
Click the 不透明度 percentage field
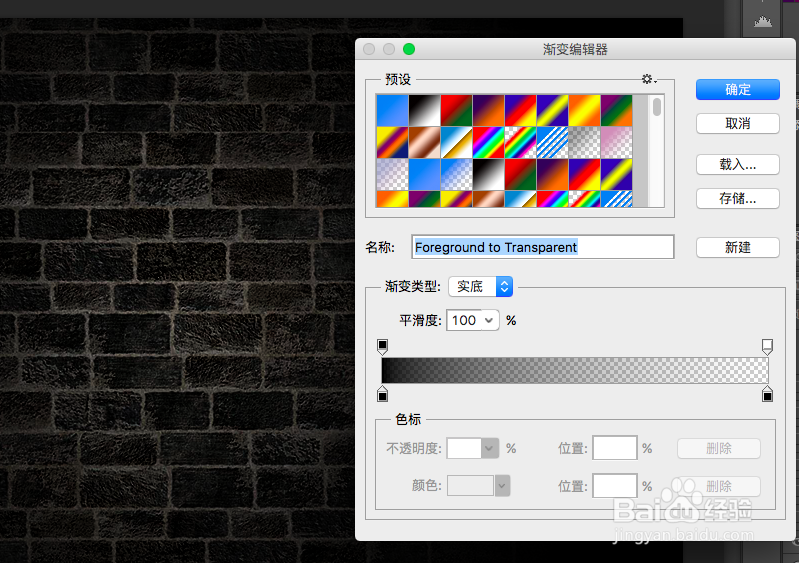[464, 448]
